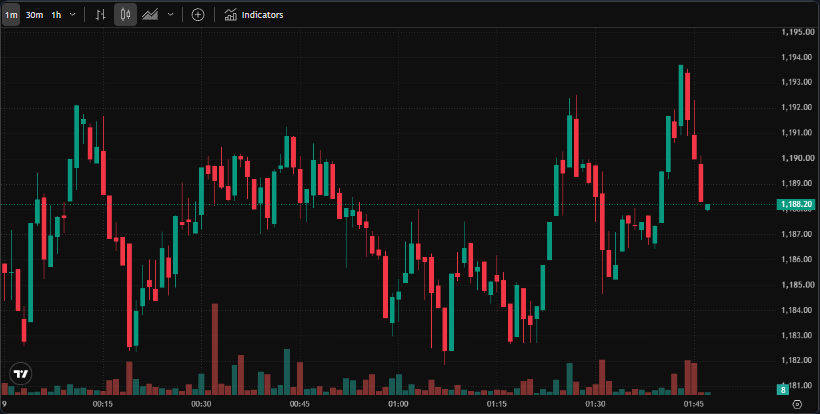Click the 00:30 time axis label
This screenshot has height=414, width=820.
201,404
